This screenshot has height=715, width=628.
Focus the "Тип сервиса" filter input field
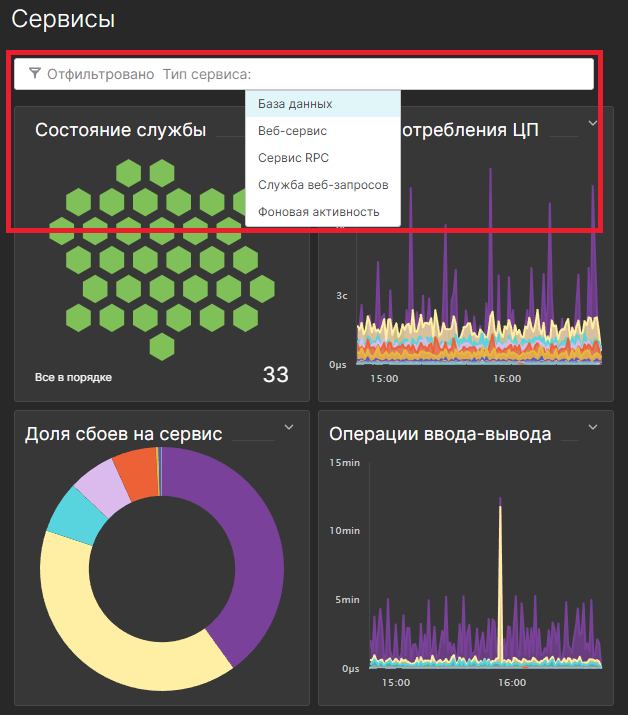click(420, 74)
